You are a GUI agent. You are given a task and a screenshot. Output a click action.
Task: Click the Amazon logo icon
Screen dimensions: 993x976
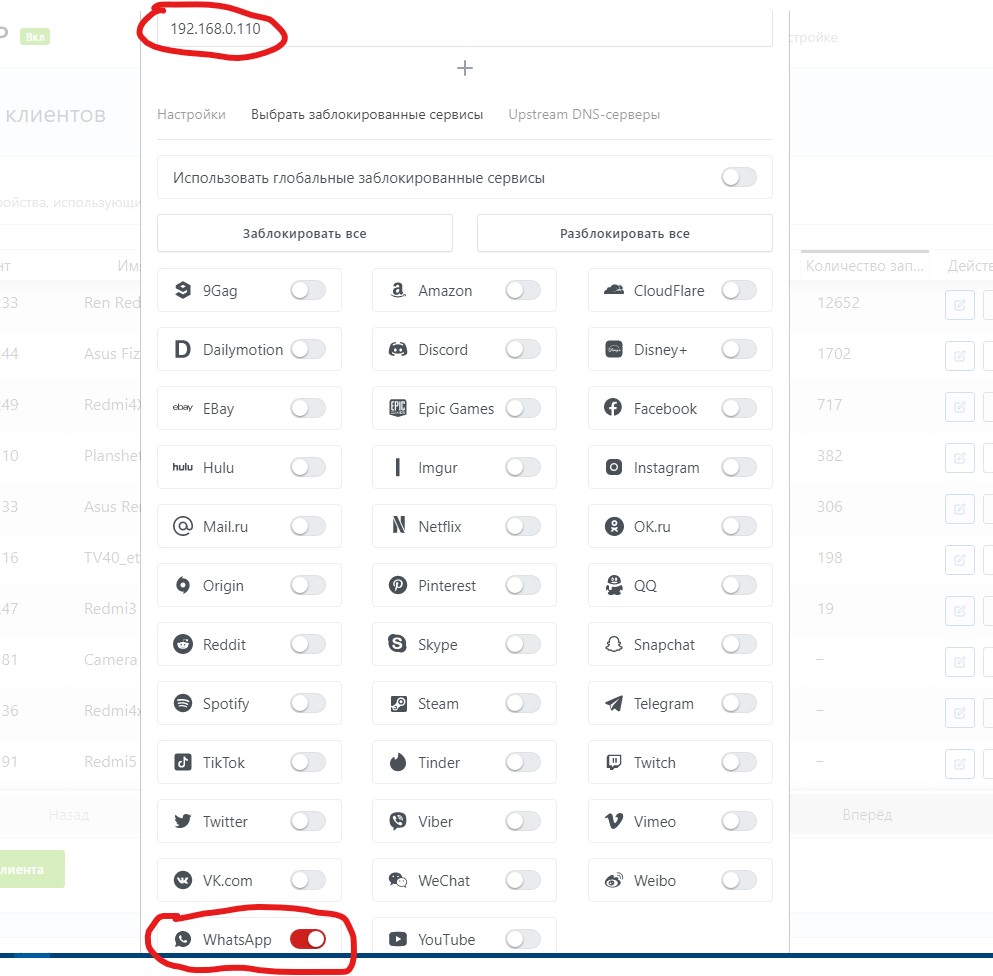[x=398, y=290]
